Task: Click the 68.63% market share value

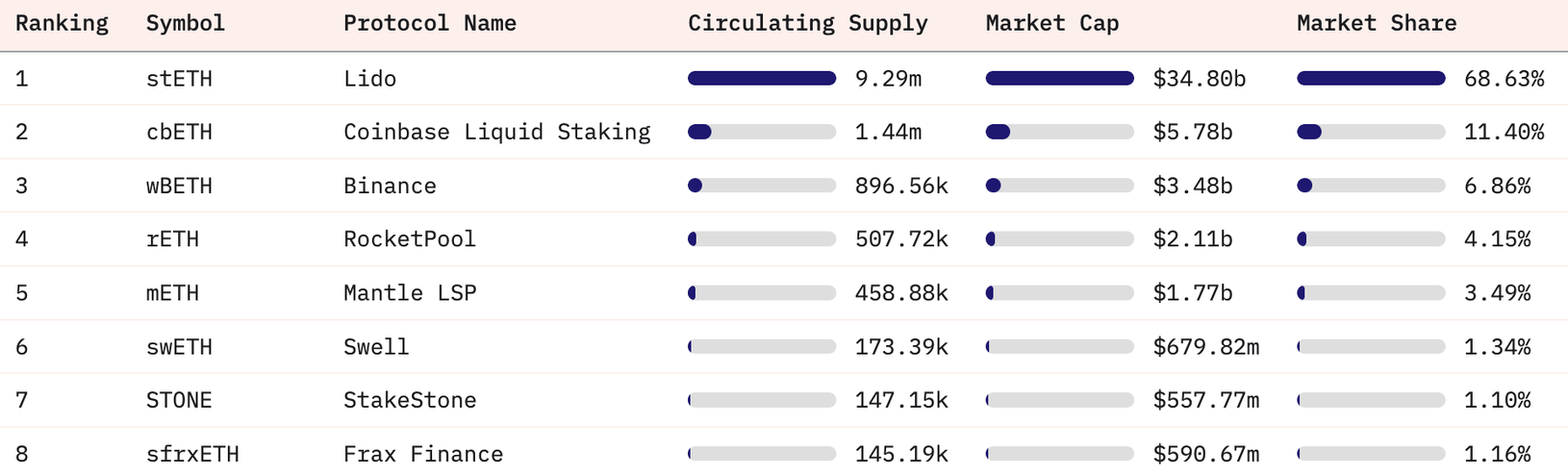Action: [1504, 79]
